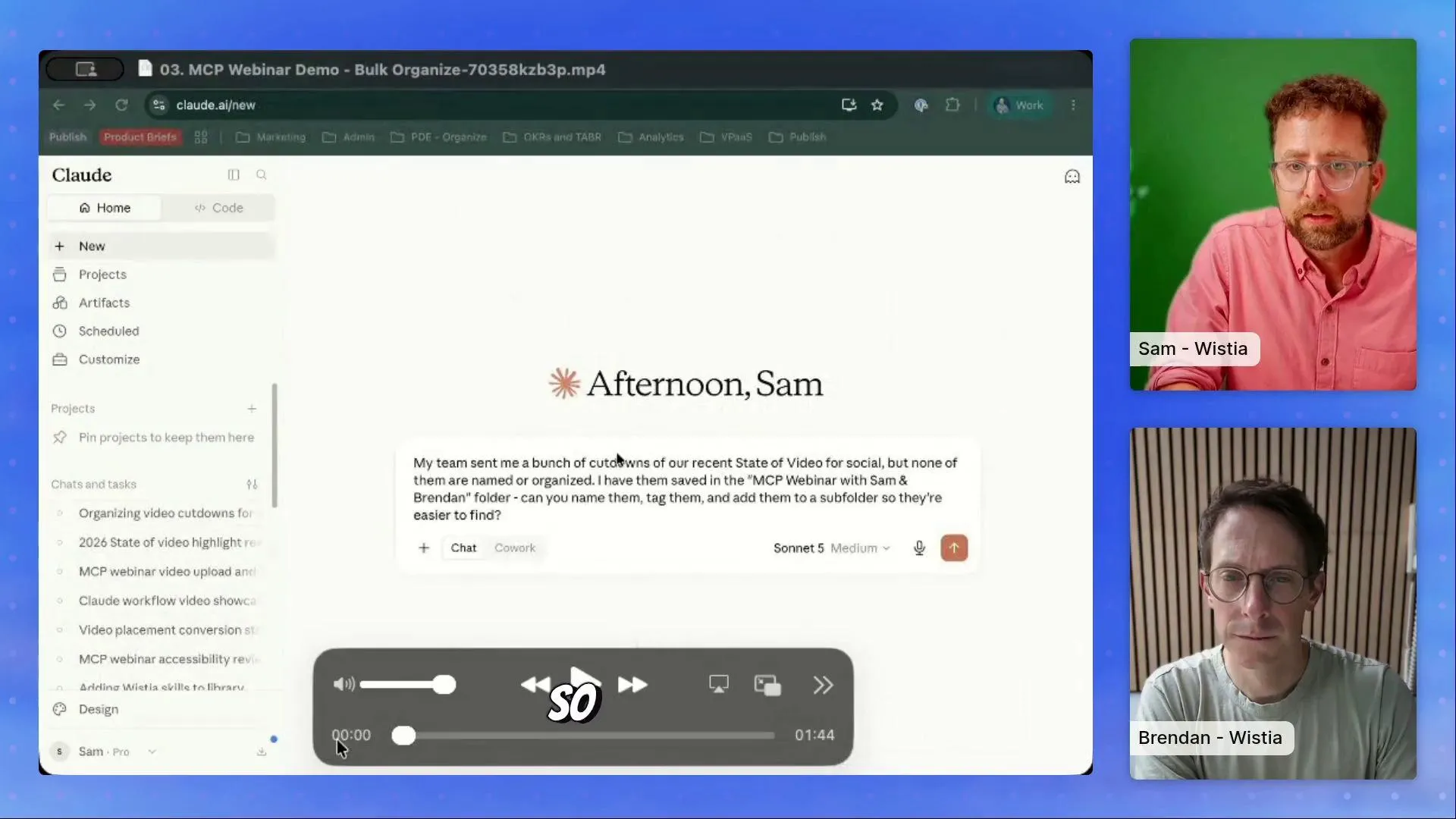This screenshot has width=1456, height=819.
Task: Open the Publish bookmark at left
Action: click(67, 137)
